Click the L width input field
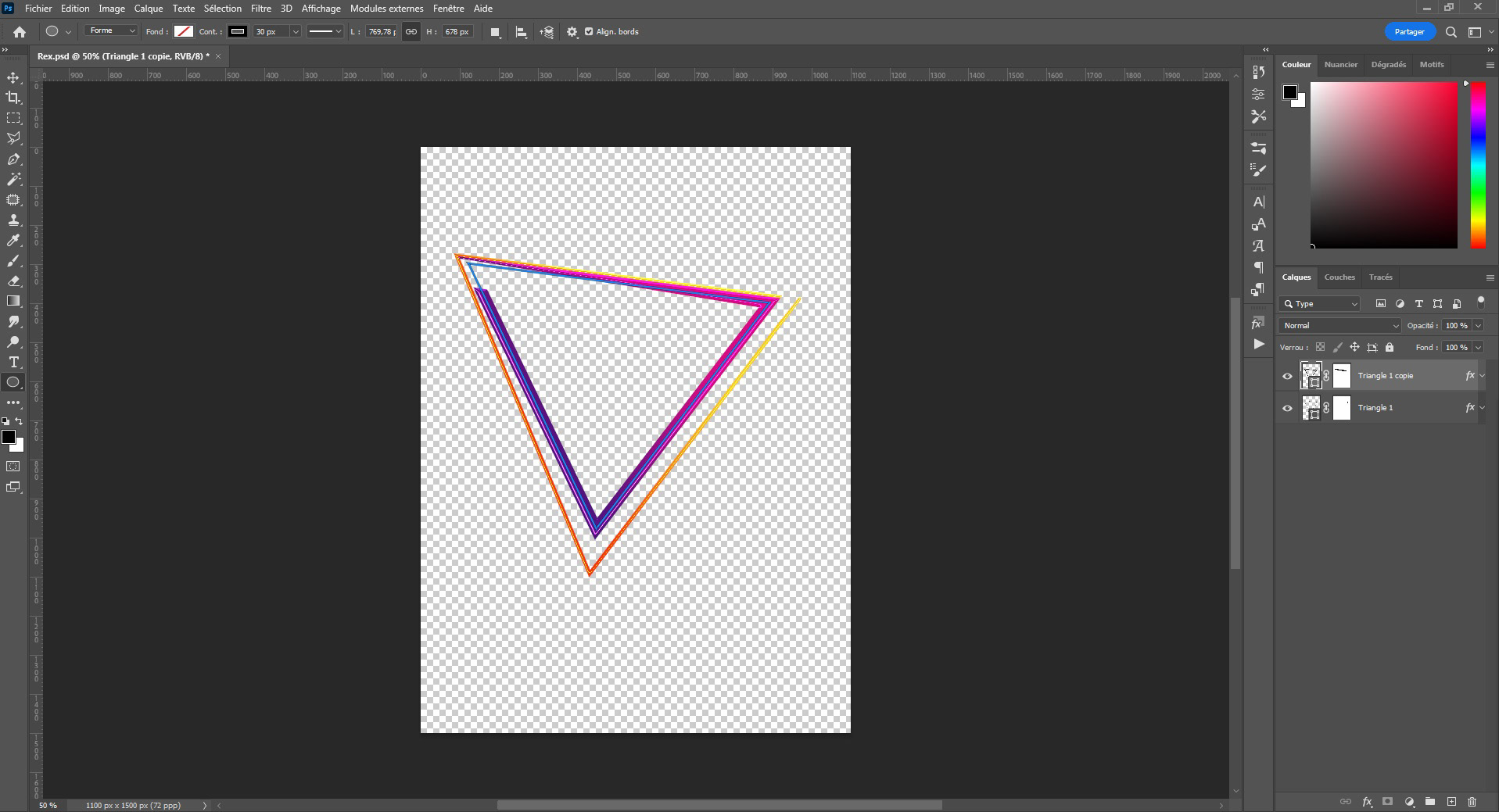The height and width of the screenshot is (812, 1499). 380,32
